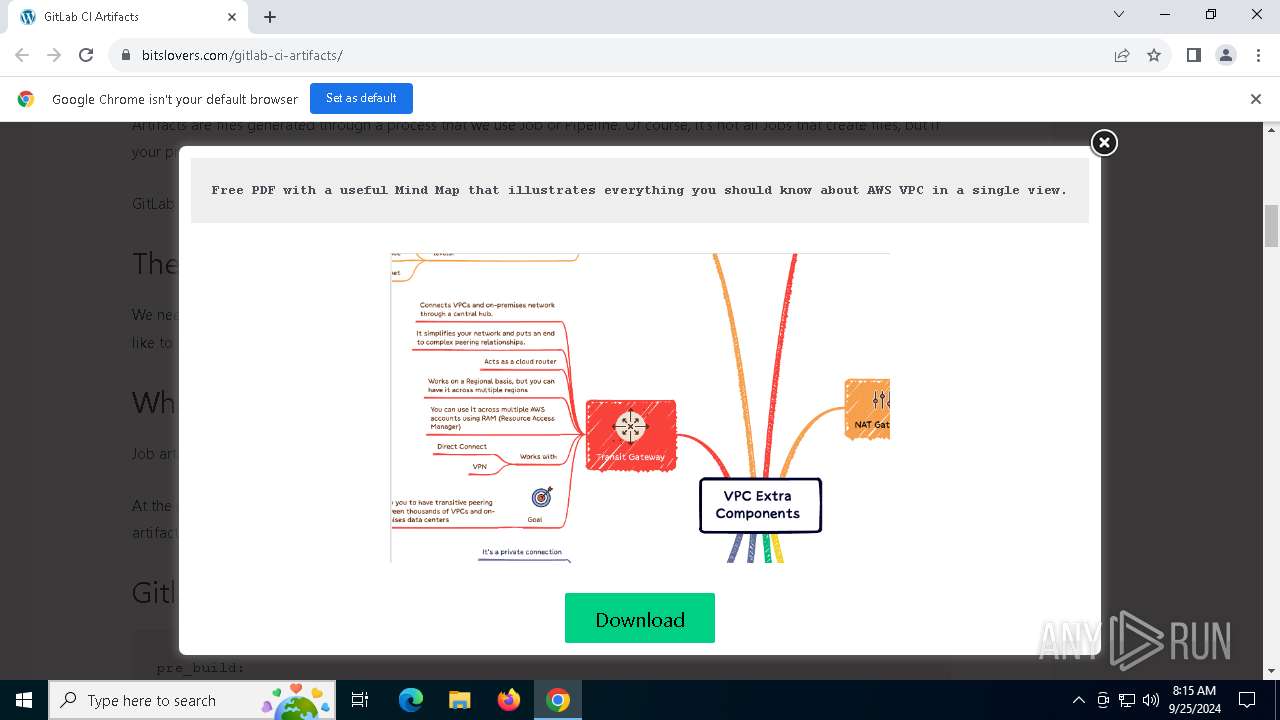Open a new browser tab

[270, 17]
